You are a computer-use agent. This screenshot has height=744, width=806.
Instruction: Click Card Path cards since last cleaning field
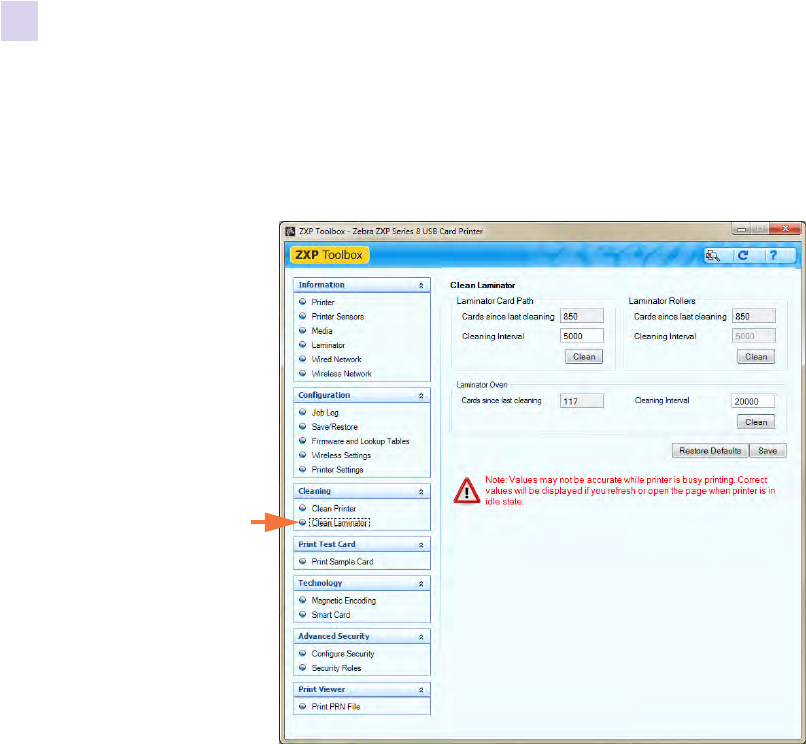pyautogui.click(x=582, y=316)
